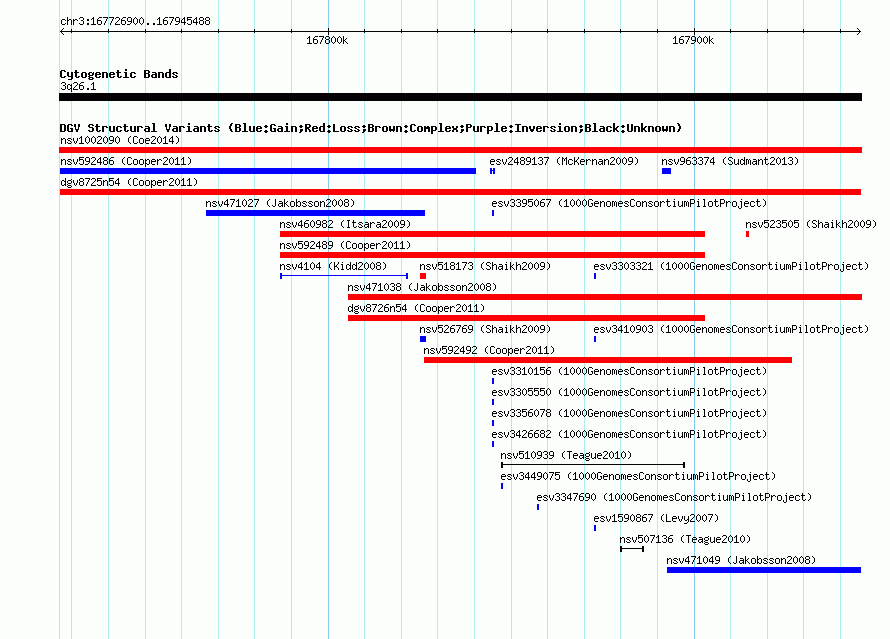The width and height of the screenshot is (890, 639).
Task: Open esv3395067 variant label
Action: point(629,203)
